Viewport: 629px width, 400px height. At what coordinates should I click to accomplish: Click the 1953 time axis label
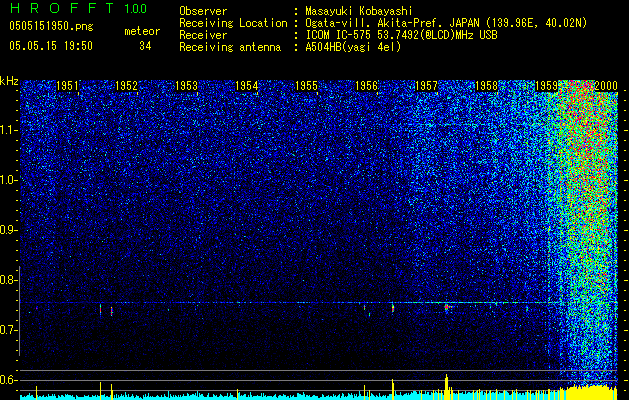[187, 86]
